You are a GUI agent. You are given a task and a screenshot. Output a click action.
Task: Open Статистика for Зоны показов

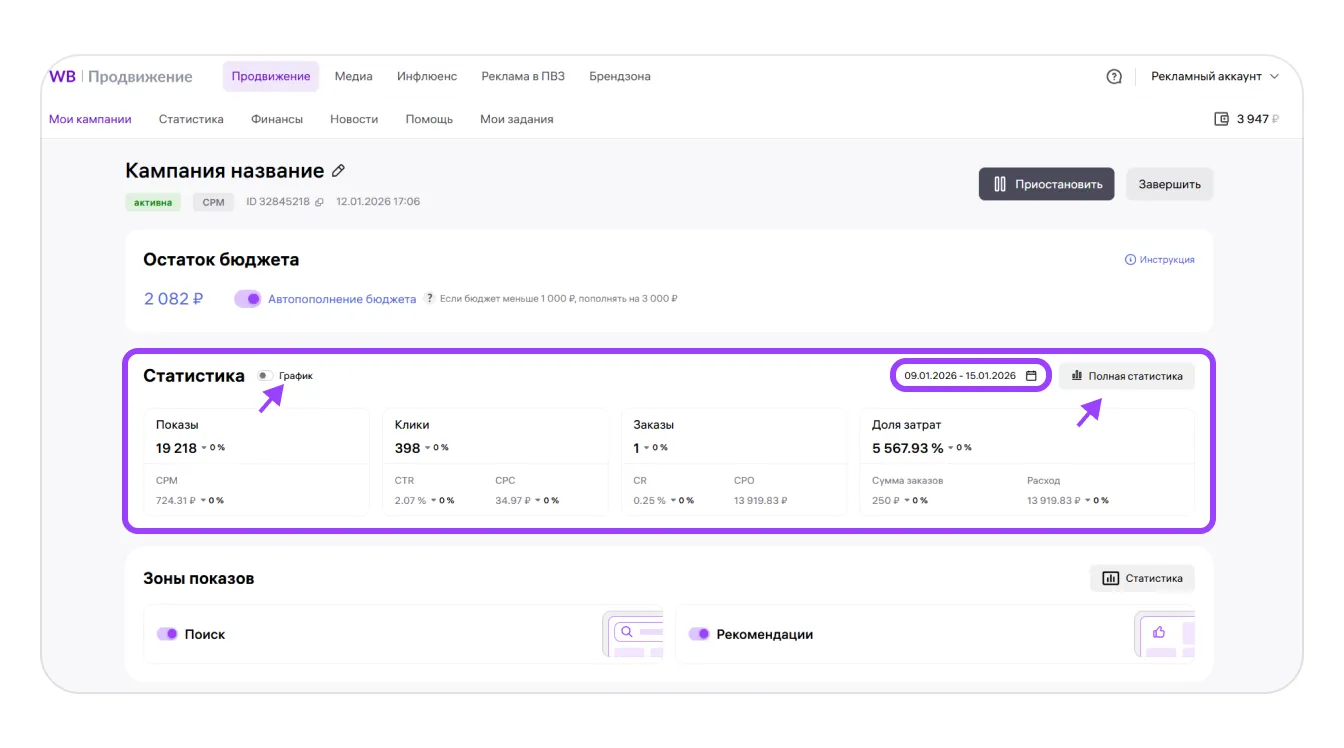(1142, 578)
